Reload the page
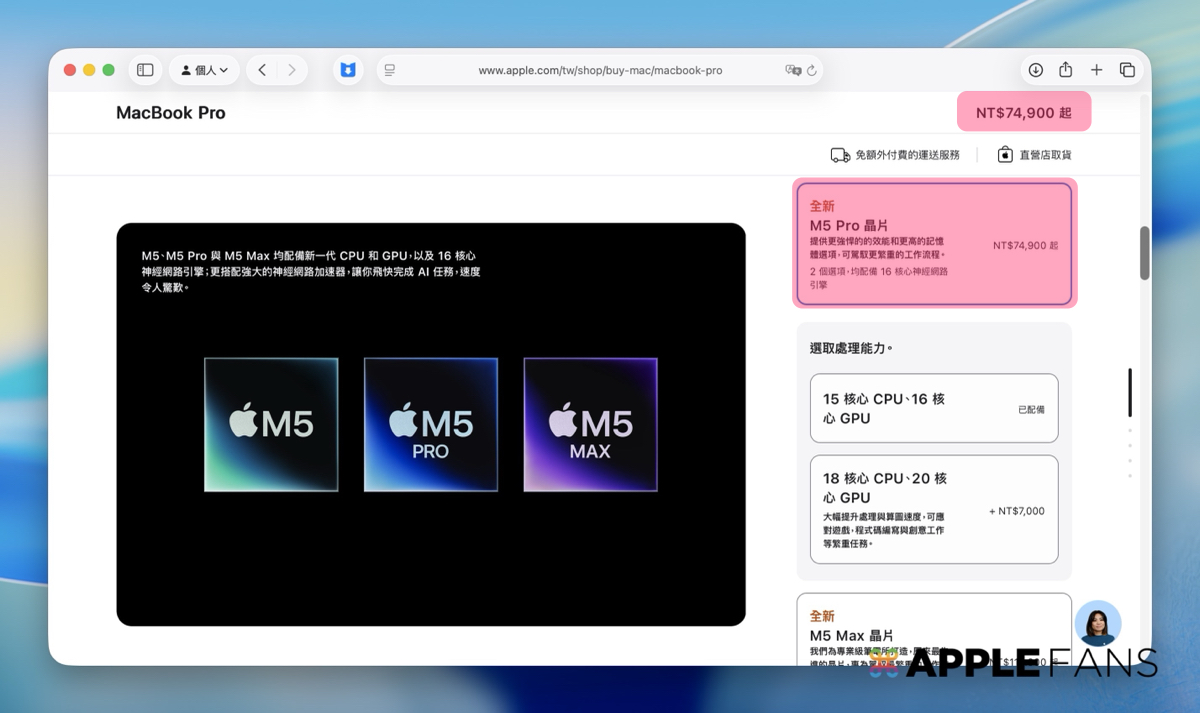The height and width of the screenshot is (713, 1200). 812,70
